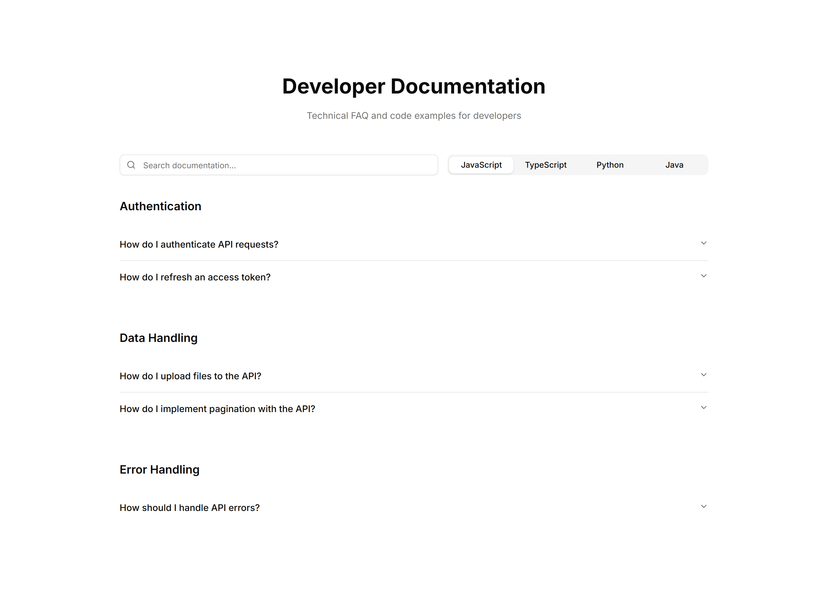
Task: Expand 'How do I upload files to the API?'
Action: click(x=413, y=376)
